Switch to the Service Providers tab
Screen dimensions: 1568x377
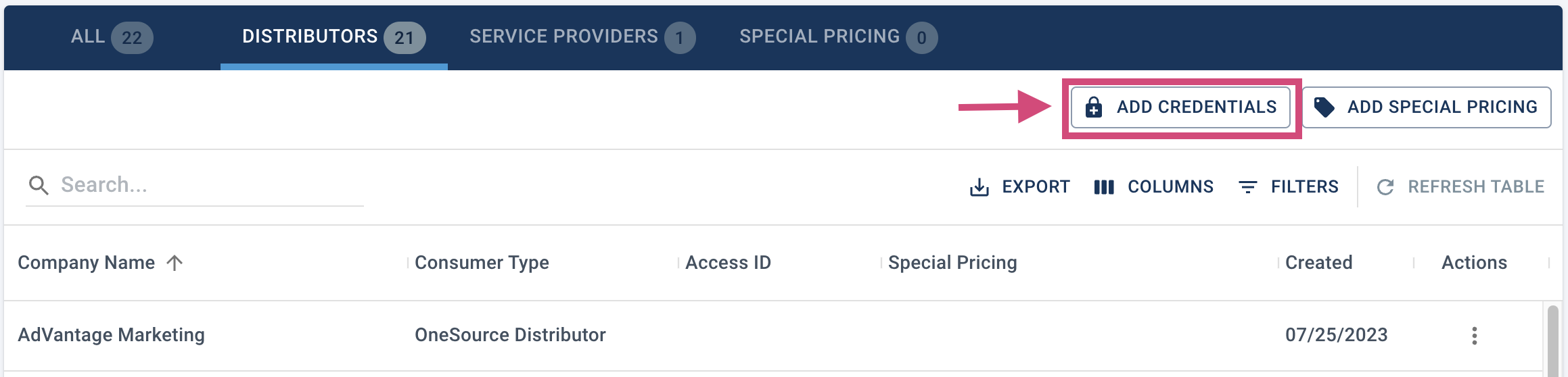(x=582, y=36)
